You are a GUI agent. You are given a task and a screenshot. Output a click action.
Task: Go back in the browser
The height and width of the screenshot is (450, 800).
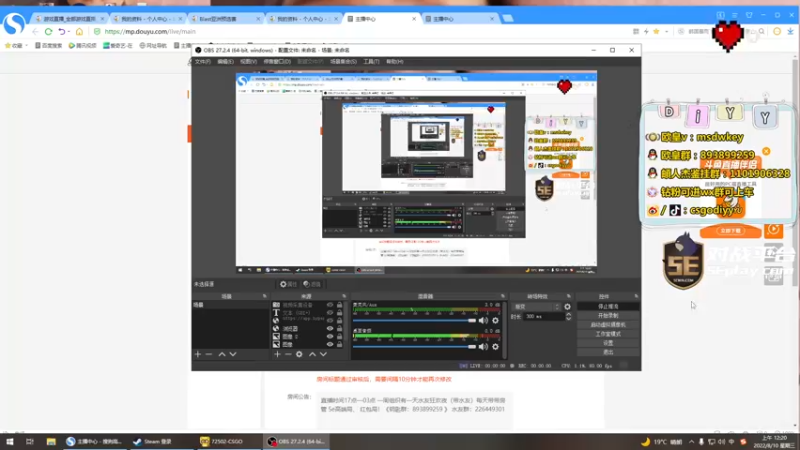(35, 32)
